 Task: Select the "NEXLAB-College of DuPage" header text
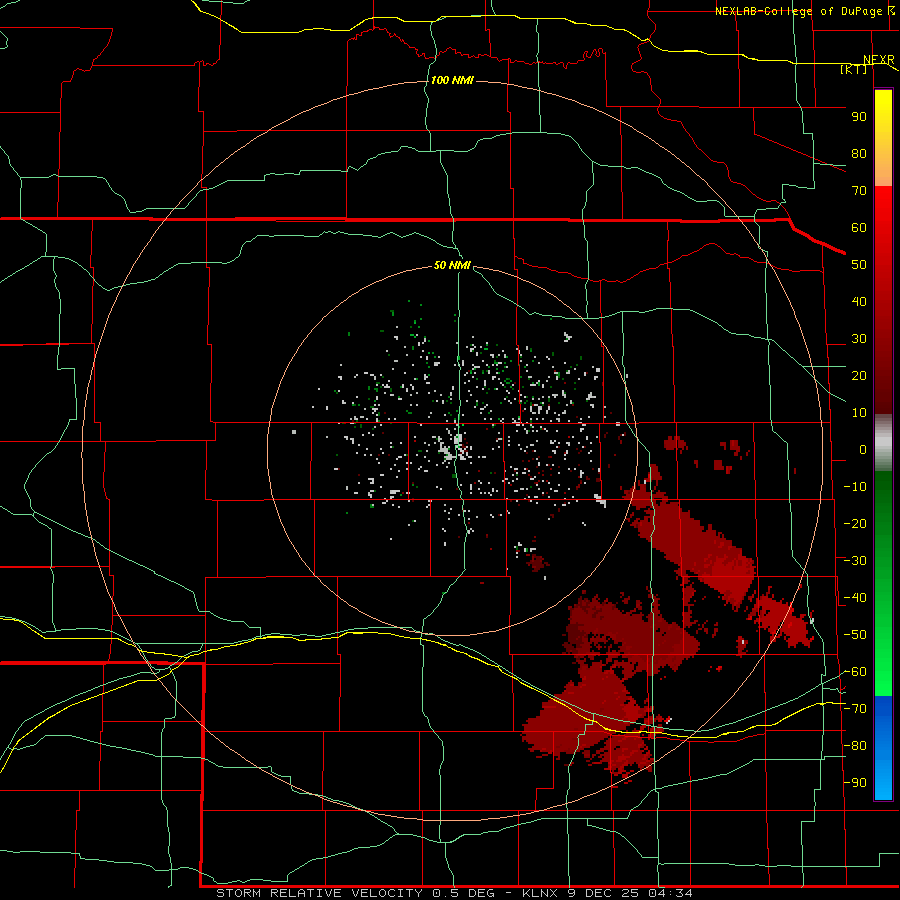tap(798, 11)
